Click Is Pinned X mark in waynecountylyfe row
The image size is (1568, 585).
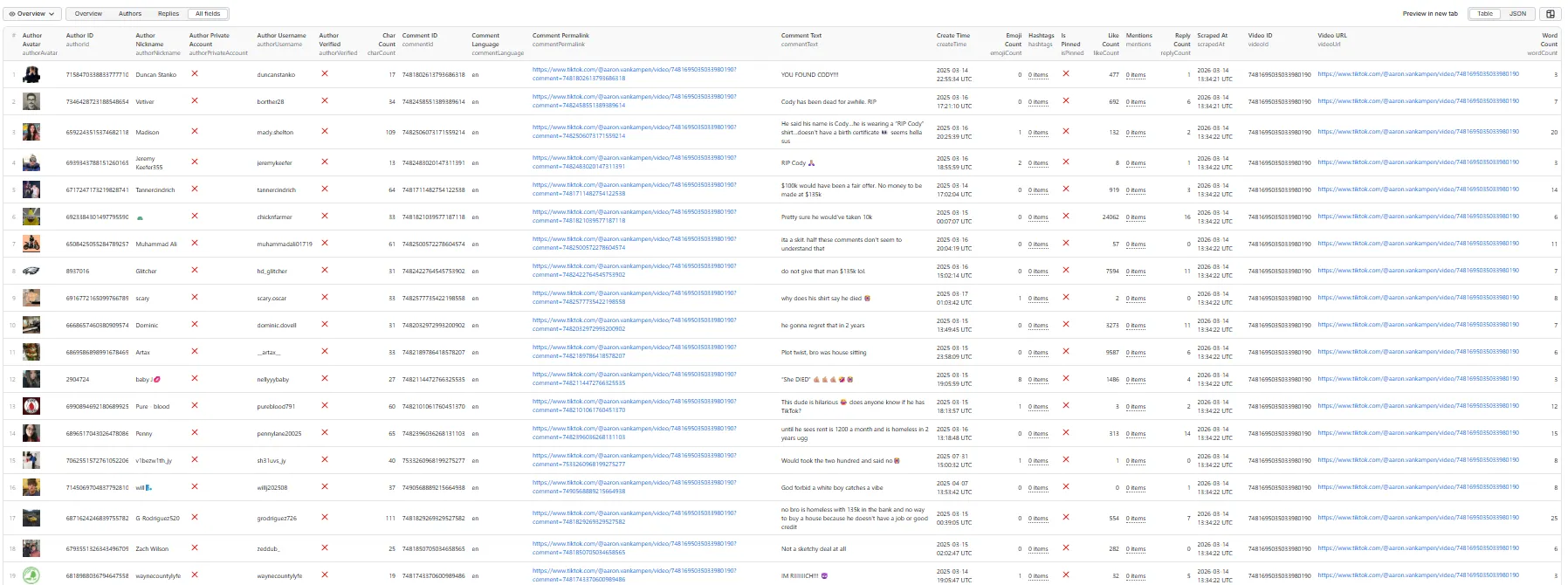pos(1066,575)
